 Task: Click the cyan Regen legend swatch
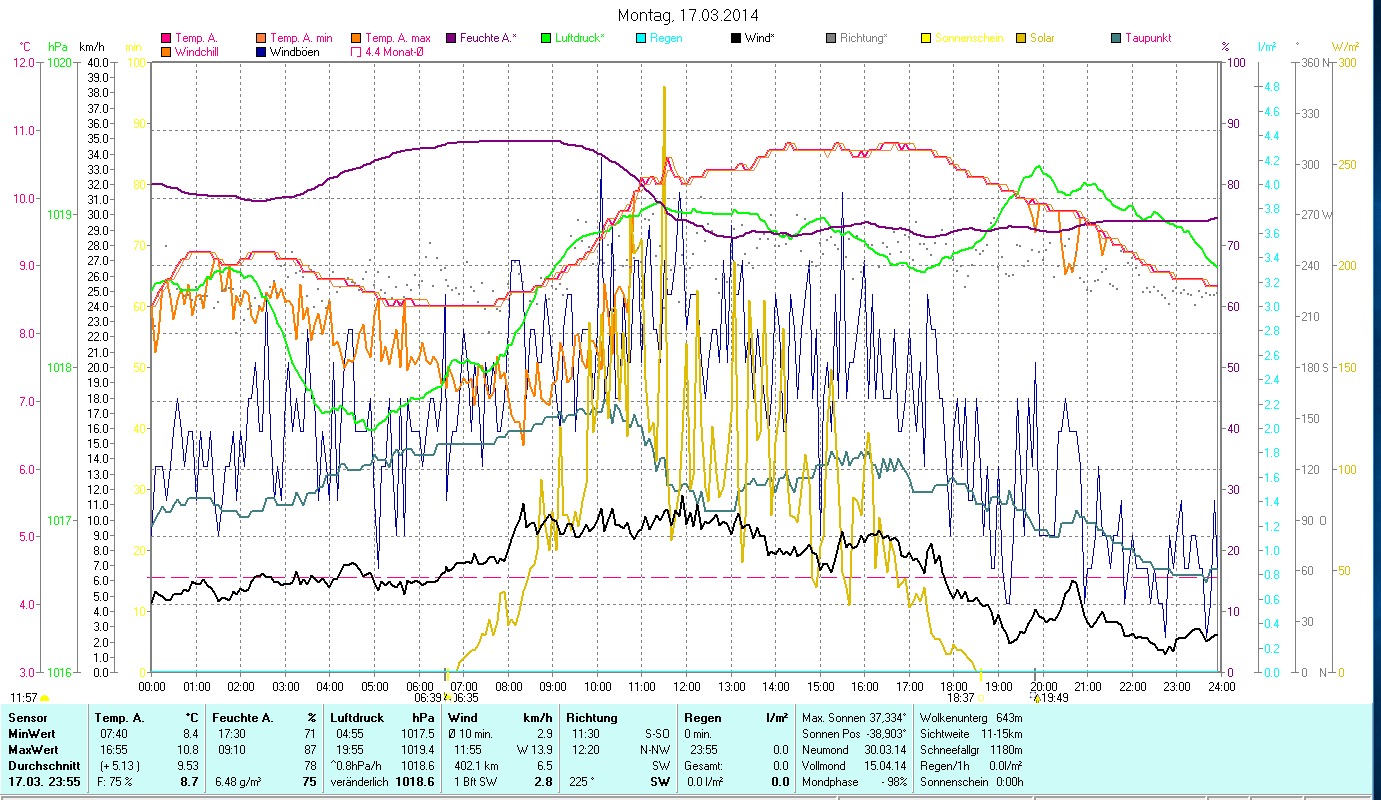(641, 38)
